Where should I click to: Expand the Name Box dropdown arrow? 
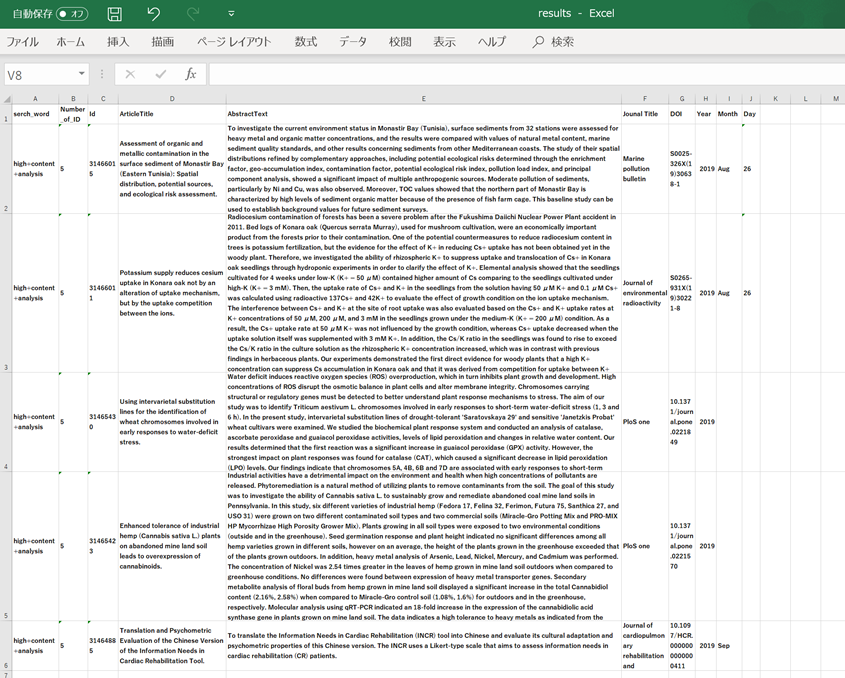(x=81, y=74)
